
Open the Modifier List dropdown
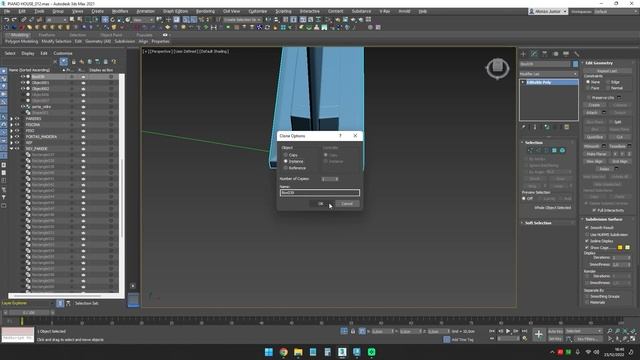549,74
